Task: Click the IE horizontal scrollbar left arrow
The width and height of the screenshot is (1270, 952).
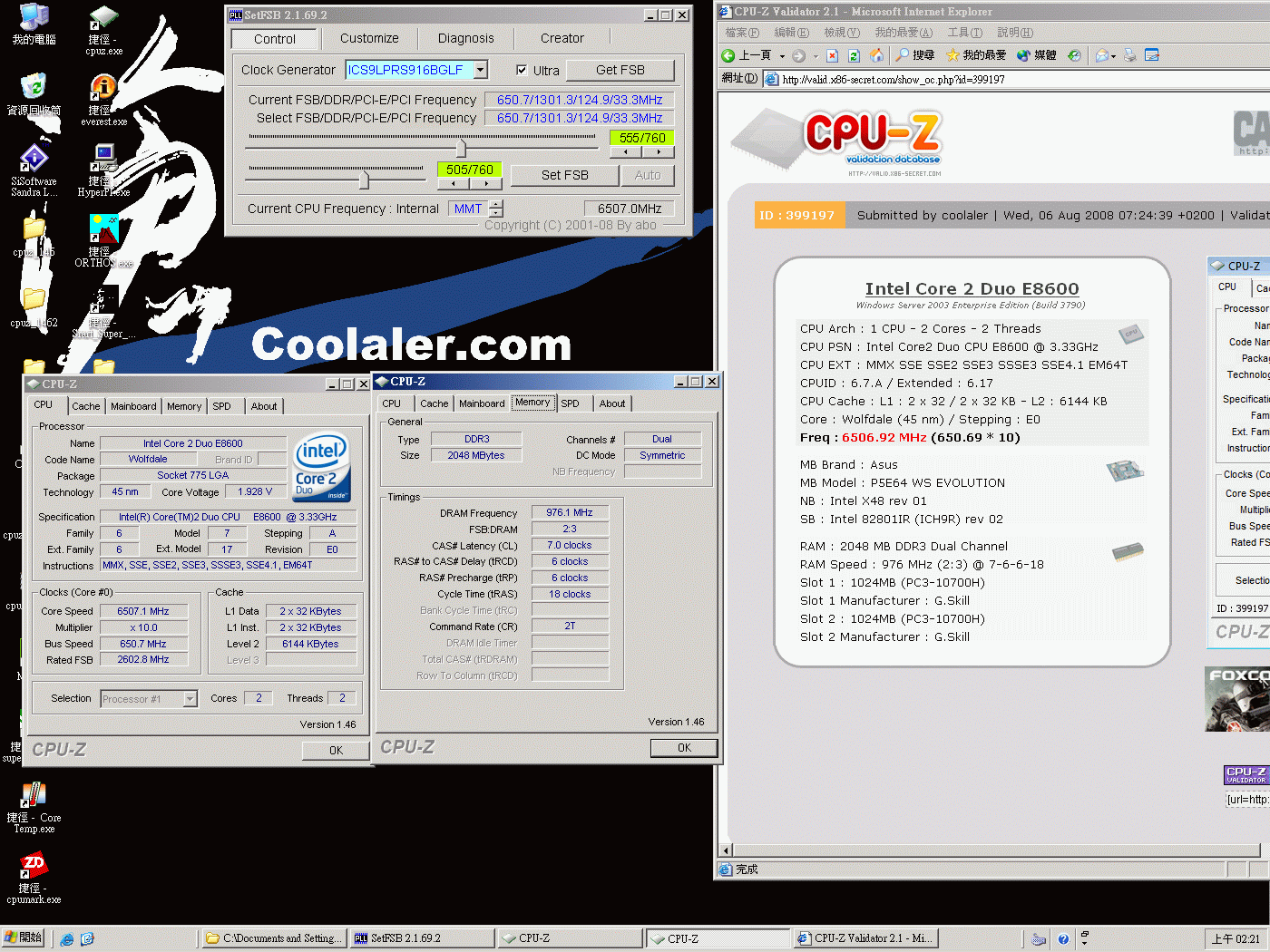Action: click(726, 850)
